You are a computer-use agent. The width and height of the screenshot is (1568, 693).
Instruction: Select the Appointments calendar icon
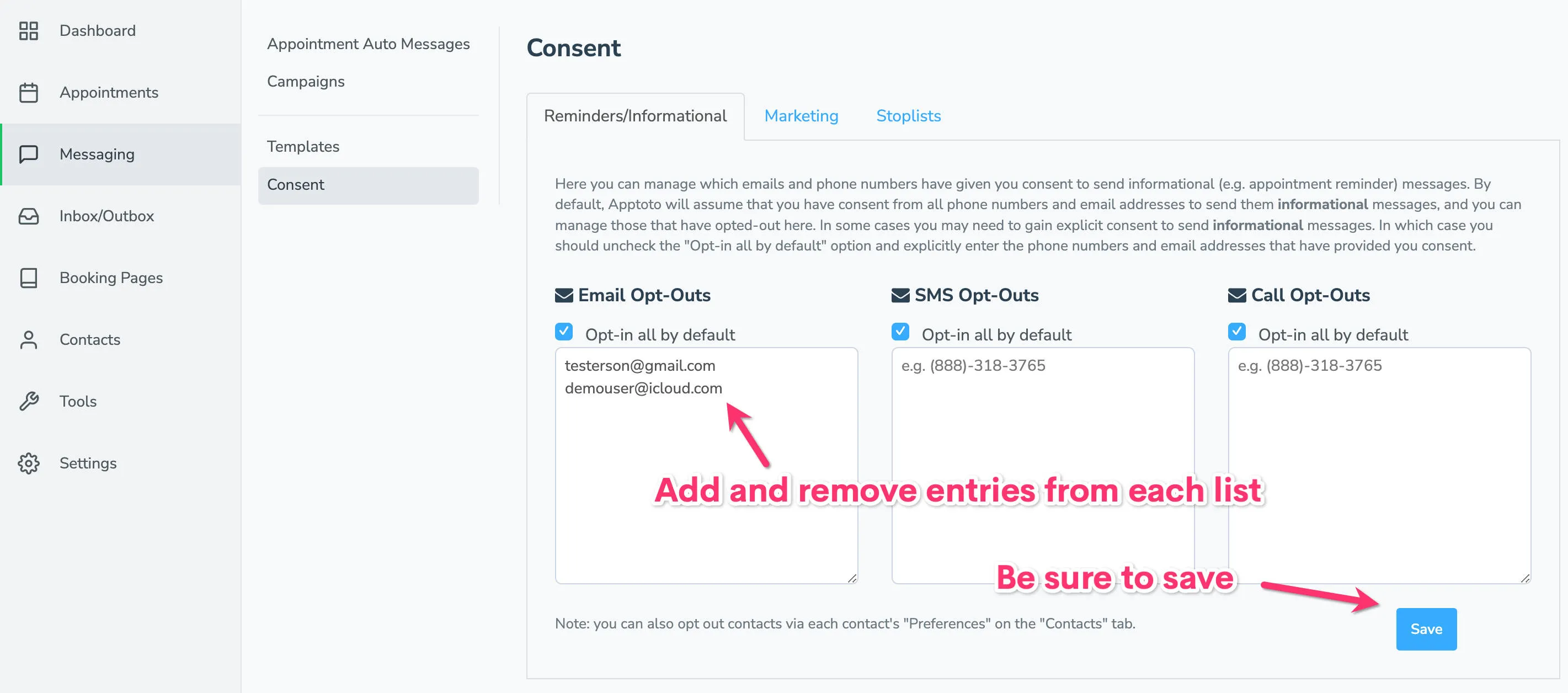pos(28,93)
